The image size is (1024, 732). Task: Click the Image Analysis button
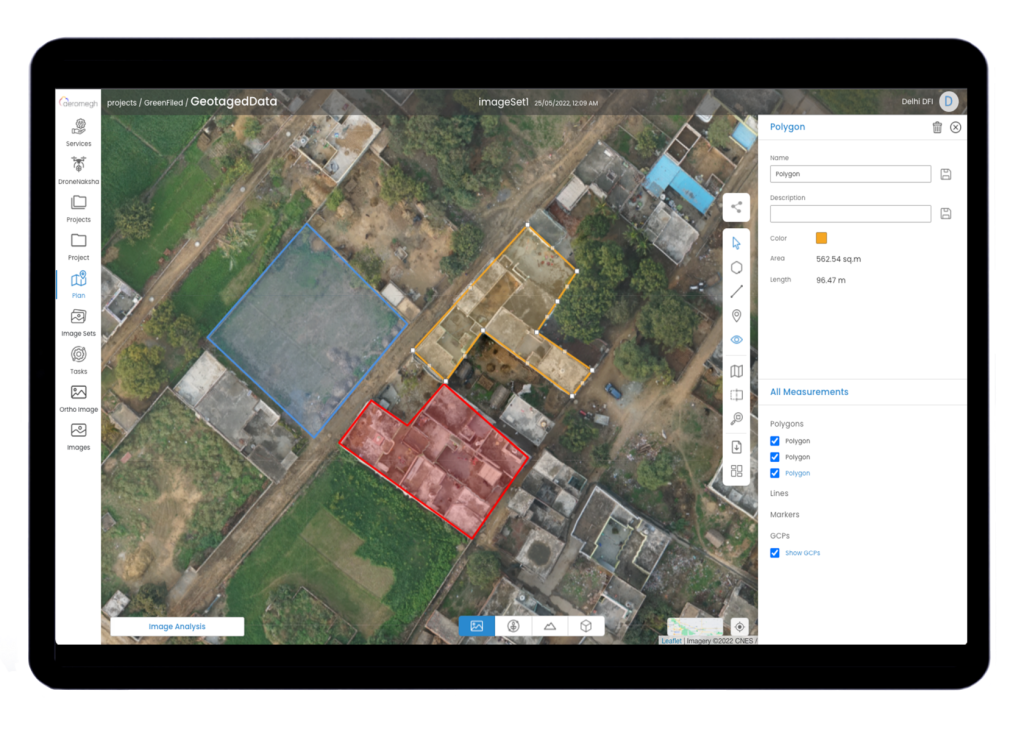(x=177, y=627)
